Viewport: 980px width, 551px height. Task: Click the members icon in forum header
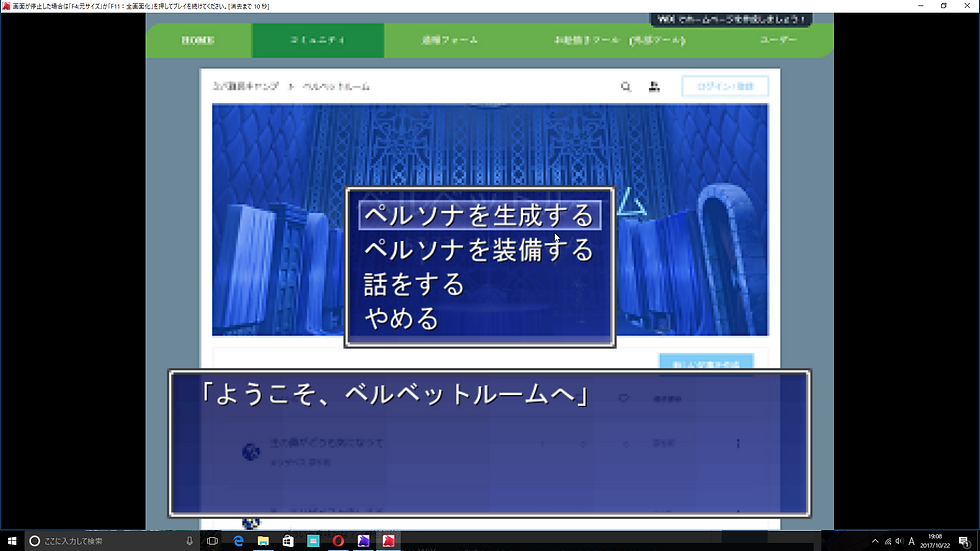coord(654,87)
